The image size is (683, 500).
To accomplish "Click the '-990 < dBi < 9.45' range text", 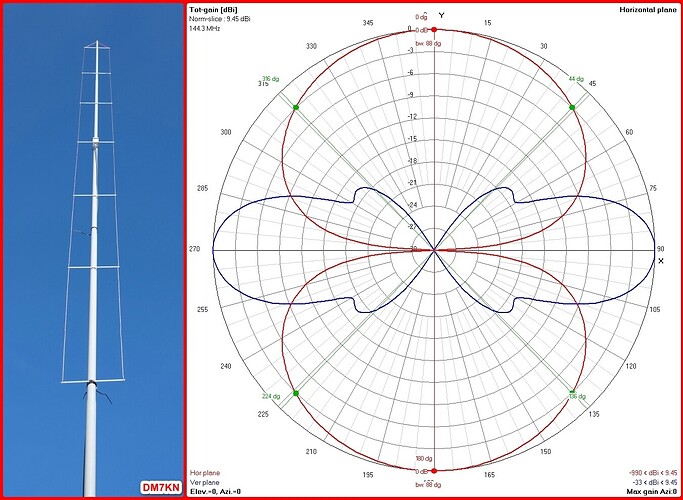I will coord(653,473).
